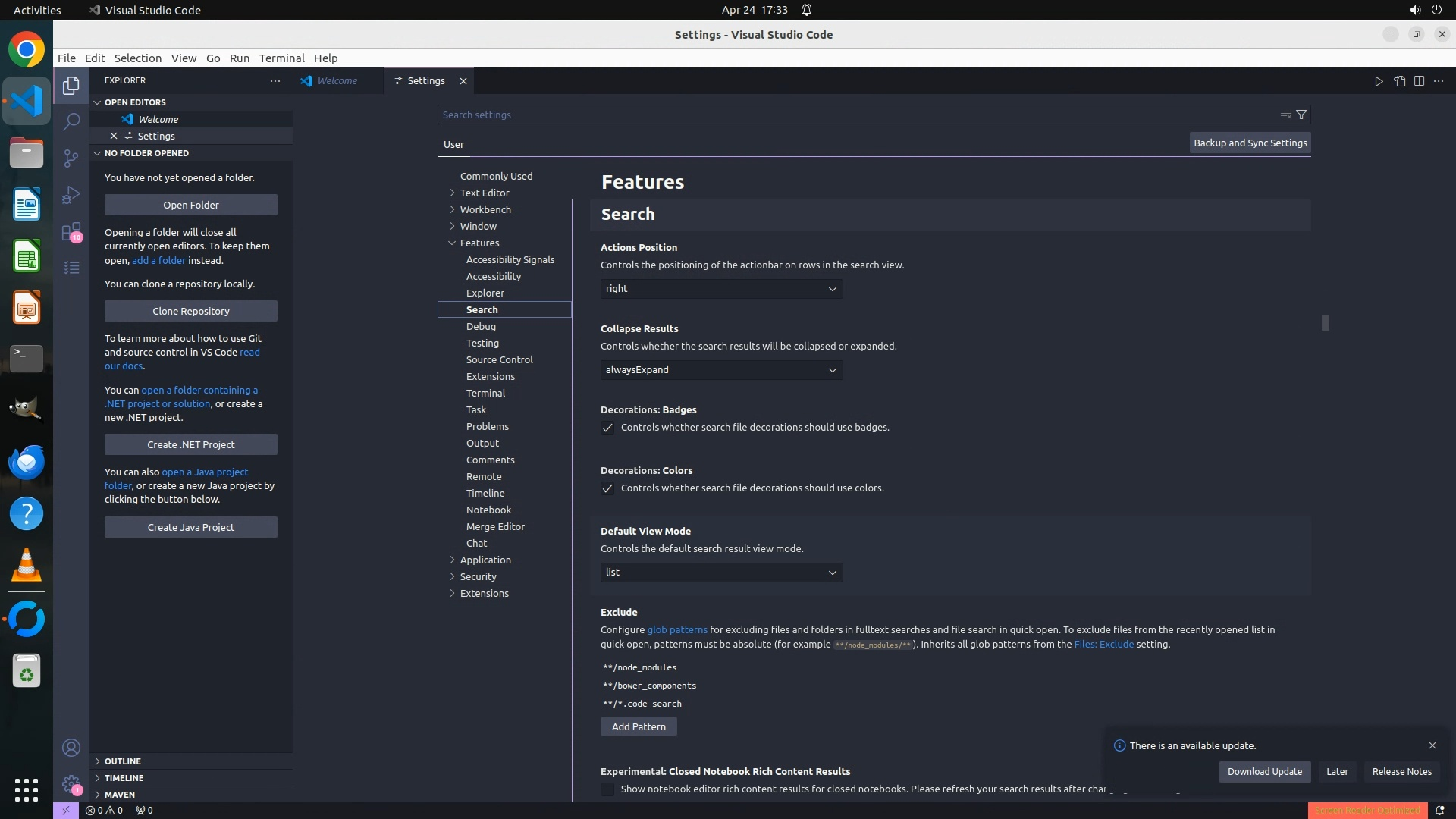
Task: Click the Add Pattern button
Action: click(x=639, y=726)
